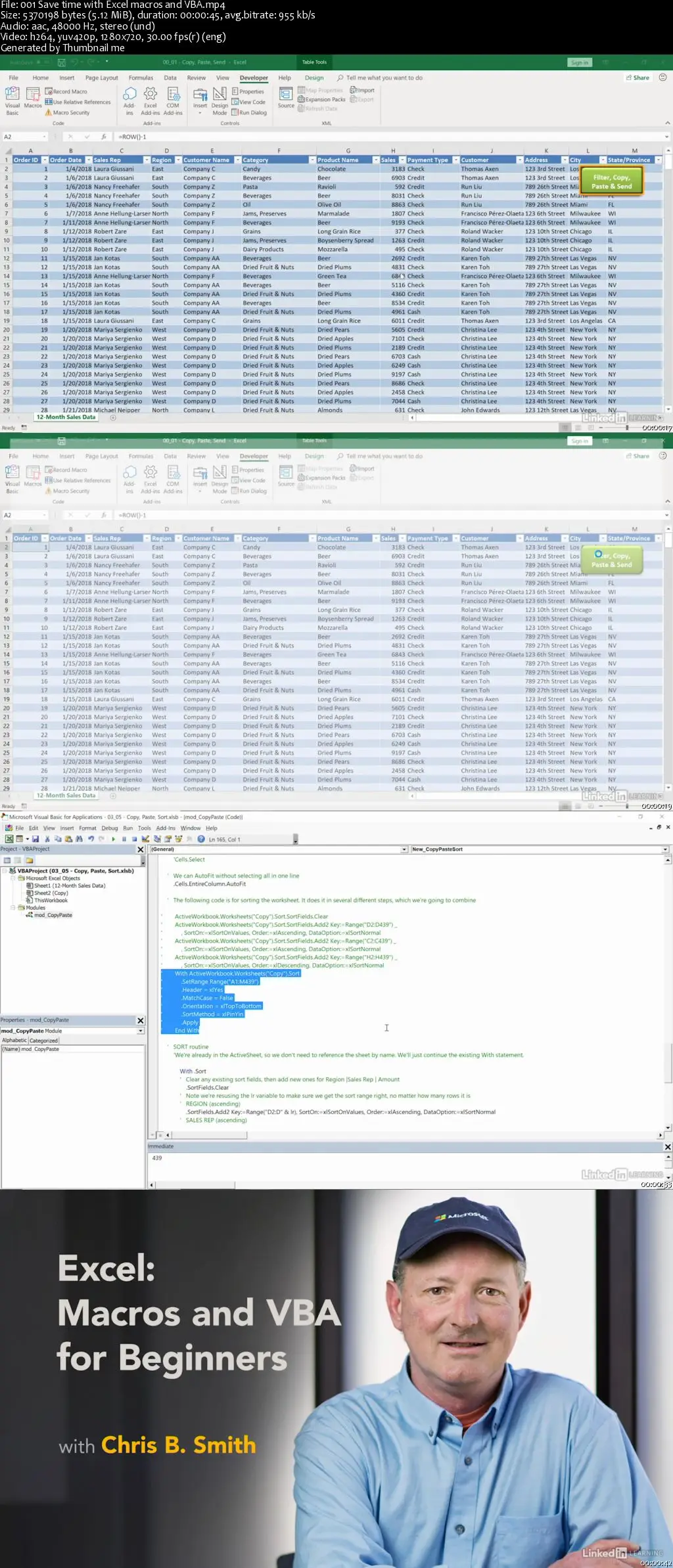
Task: Collapse Microsoft Excel Objects in VBA project tree
Action: click(x=12, y=878)
